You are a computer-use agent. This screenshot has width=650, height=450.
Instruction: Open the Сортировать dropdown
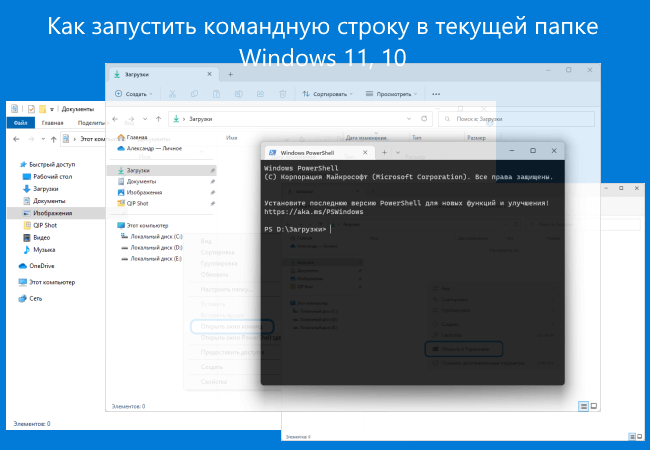click(327, 94)
